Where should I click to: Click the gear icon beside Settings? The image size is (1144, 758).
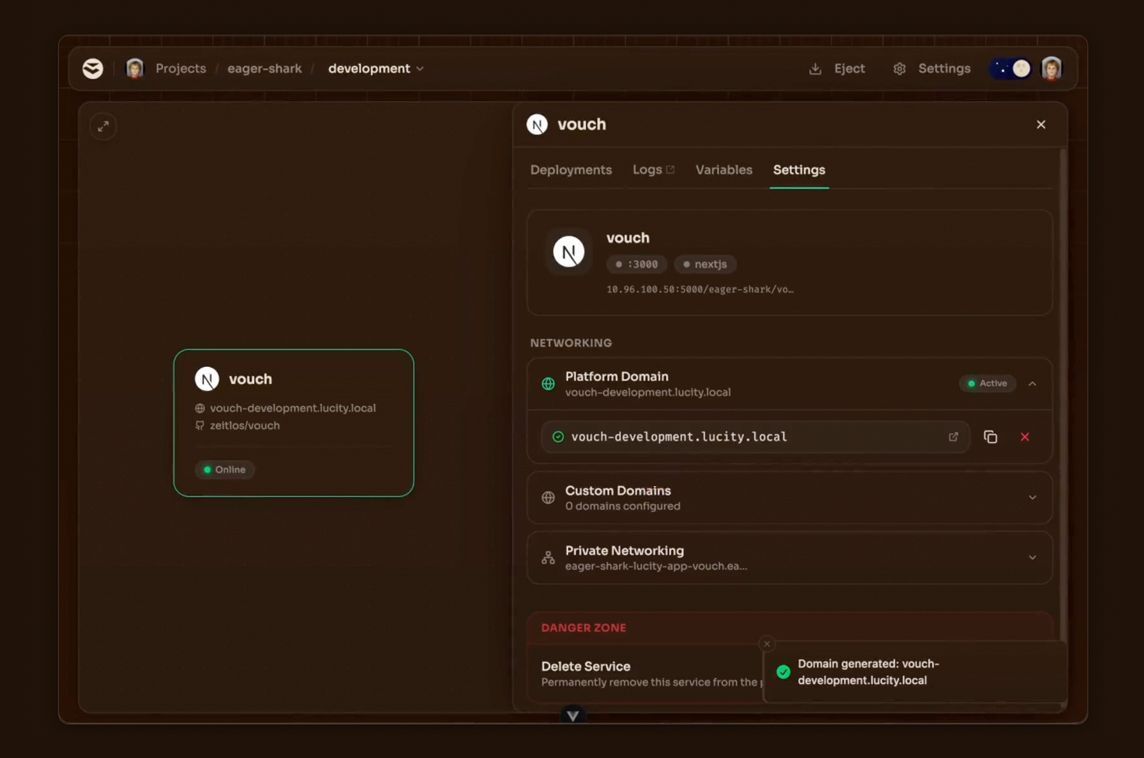coord(900,69)
